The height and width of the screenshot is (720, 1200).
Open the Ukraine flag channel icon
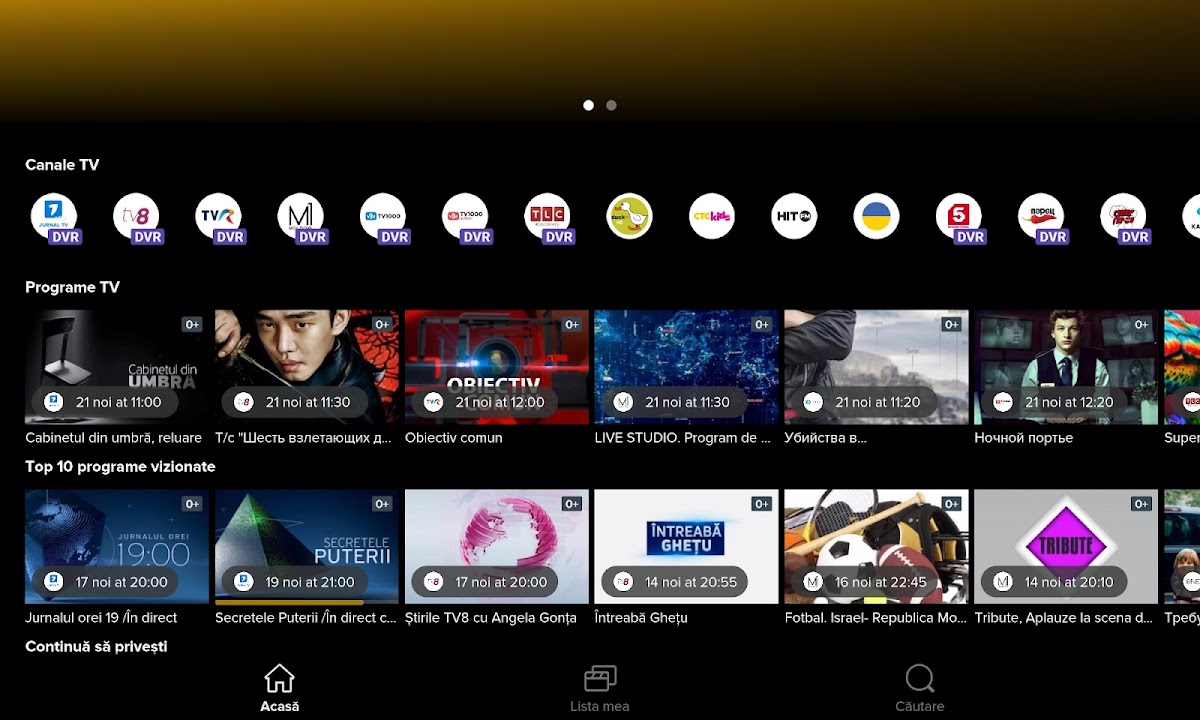coord(876,217)
